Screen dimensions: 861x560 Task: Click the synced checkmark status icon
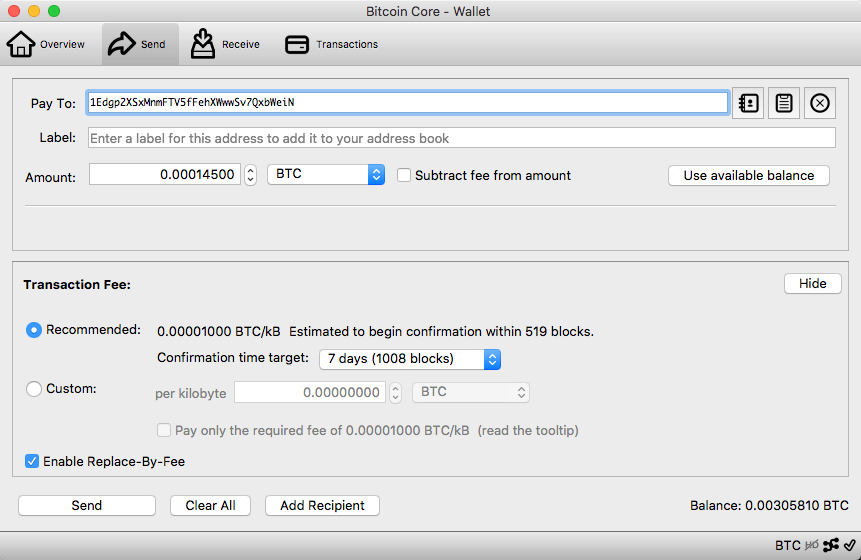coord(850,545)
